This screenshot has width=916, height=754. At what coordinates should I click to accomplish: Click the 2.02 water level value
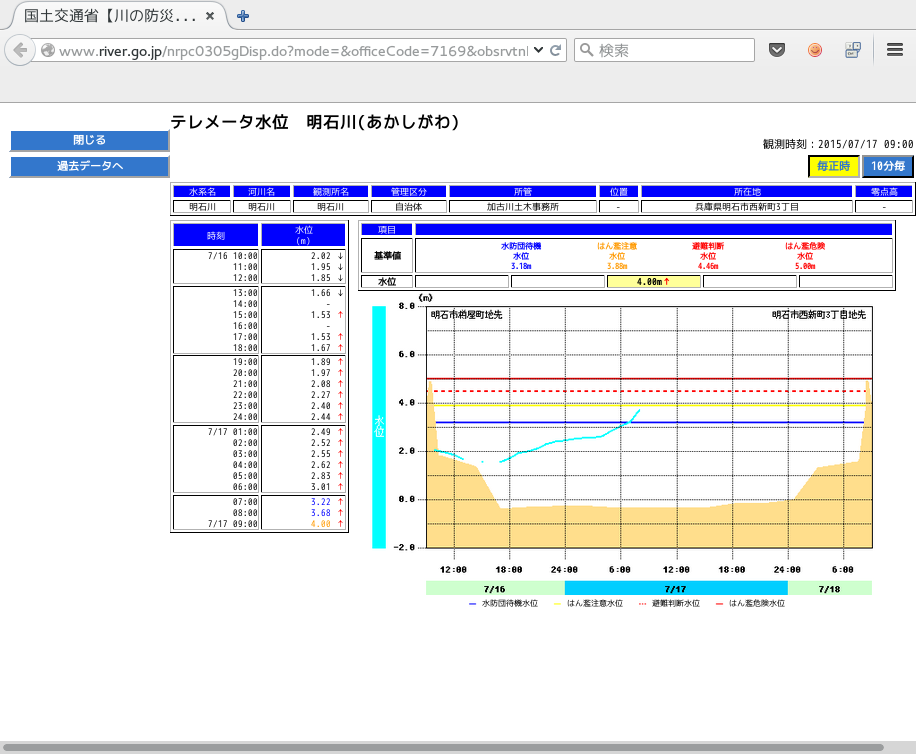click(321, 256)
